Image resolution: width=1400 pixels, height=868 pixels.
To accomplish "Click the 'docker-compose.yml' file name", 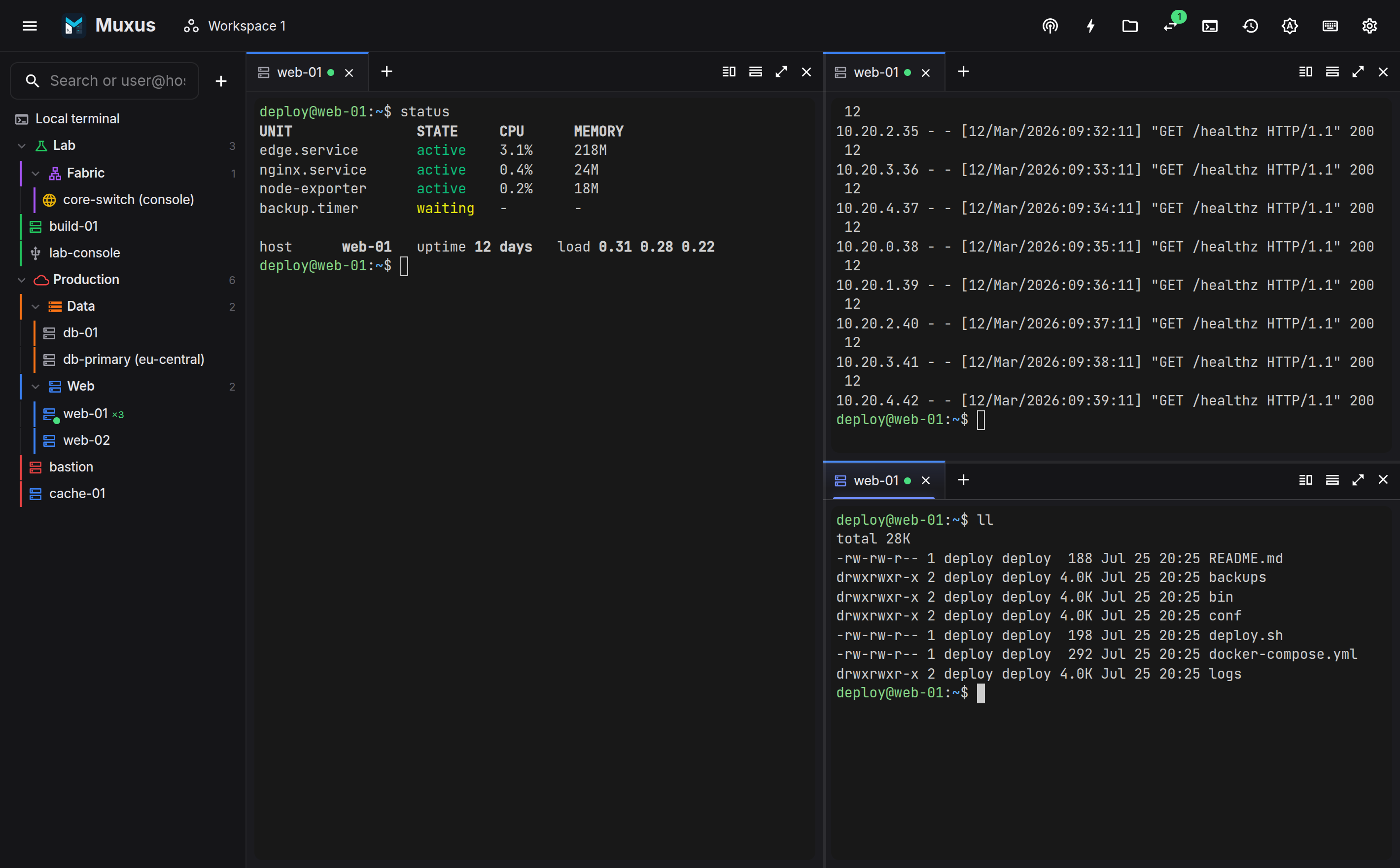I will click(1283, 654).
